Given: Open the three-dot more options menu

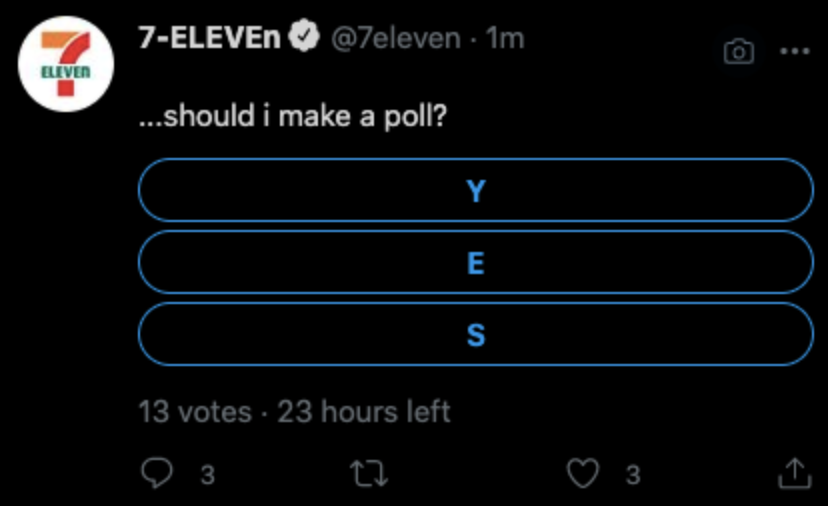Looking at the screenshot, I should (794, 52).
